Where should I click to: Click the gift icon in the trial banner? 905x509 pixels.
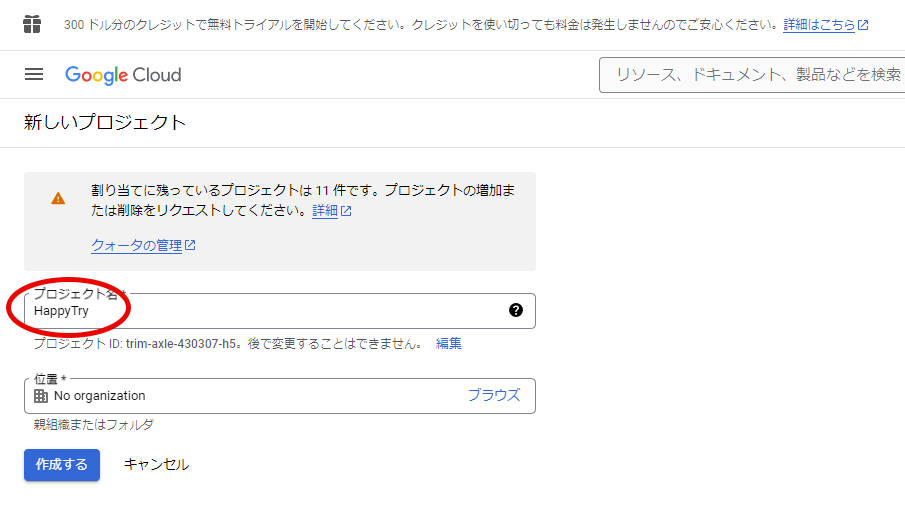point(32,24)
